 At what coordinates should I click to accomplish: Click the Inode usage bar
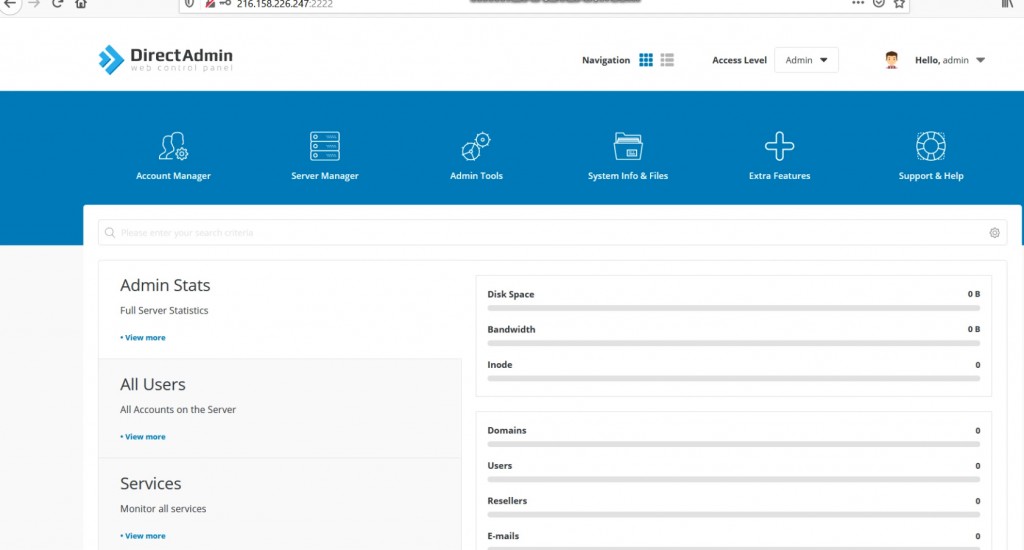pos(733,379)
